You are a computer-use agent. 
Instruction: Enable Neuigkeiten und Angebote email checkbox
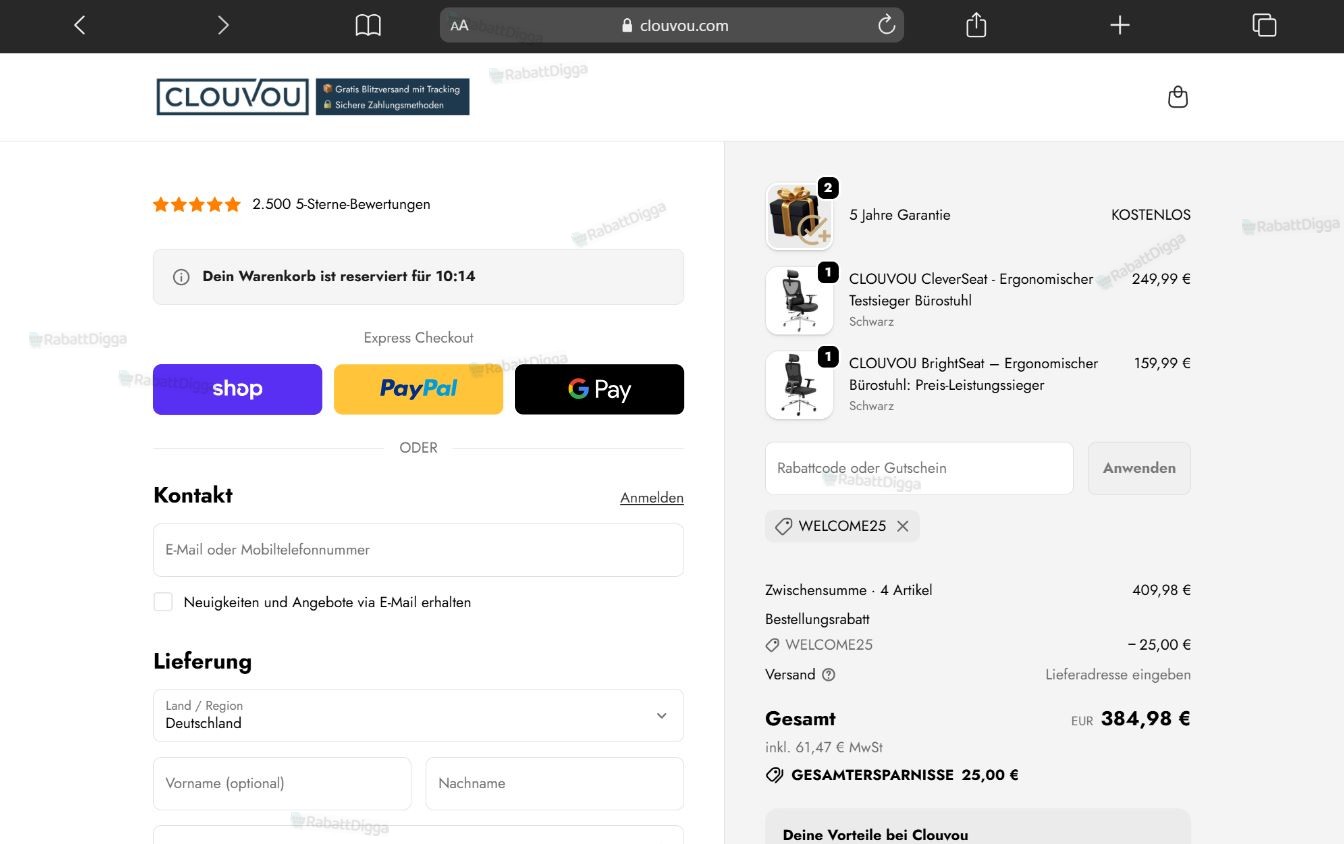pyautogui.click(x=163, y=602)
